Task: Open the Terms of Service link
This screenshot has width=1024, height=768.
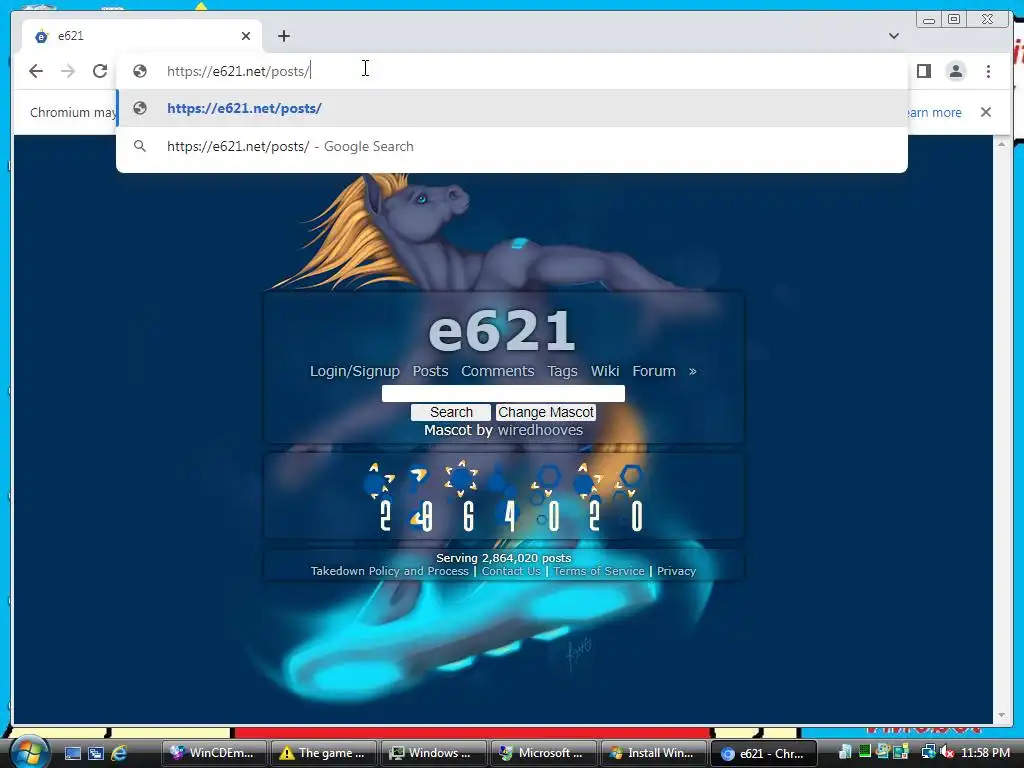Action: click(x=599, y=571)
